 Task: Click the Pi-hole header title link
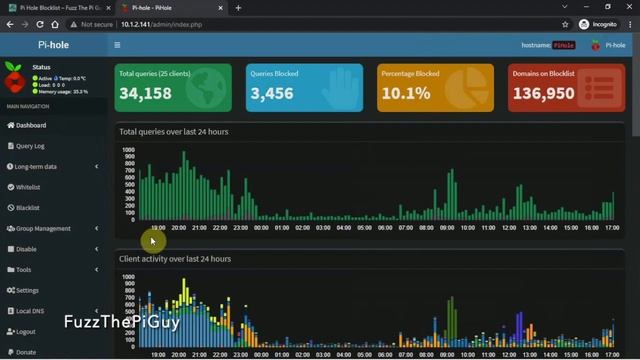[53, 45]
